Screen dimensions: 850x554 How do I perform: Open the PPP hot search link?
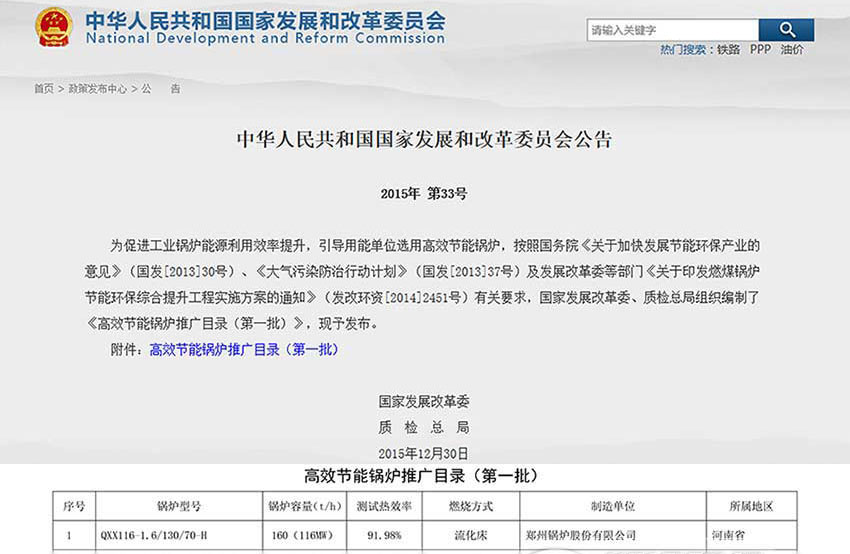coord(760,49)
